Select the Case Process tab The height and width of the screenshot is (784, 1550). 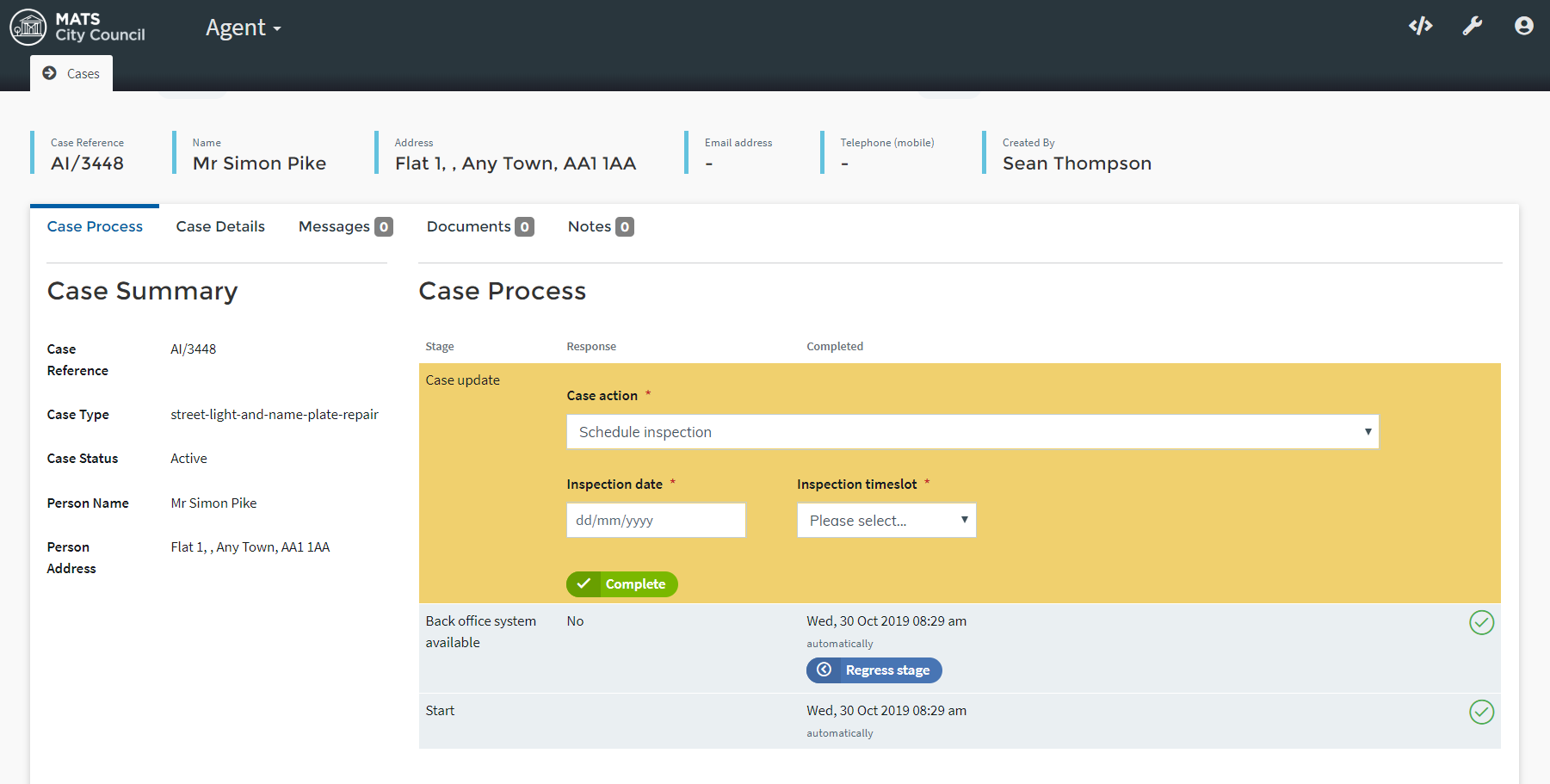pos(95,226)
